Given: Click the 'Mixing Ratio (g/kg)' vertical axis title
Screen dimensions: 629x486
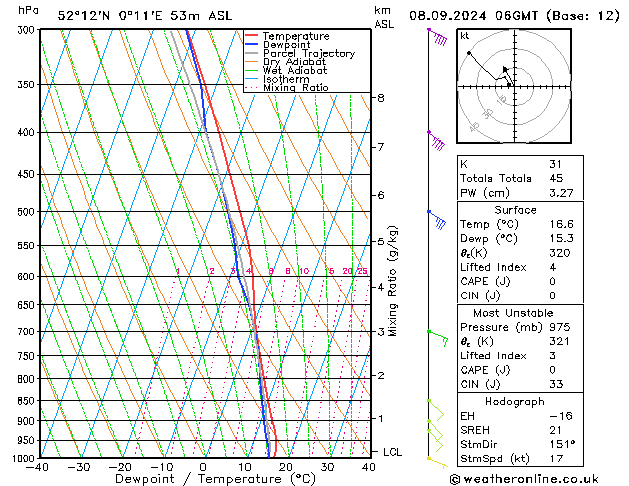Looking at the screenshot, I should click(392, 281).
